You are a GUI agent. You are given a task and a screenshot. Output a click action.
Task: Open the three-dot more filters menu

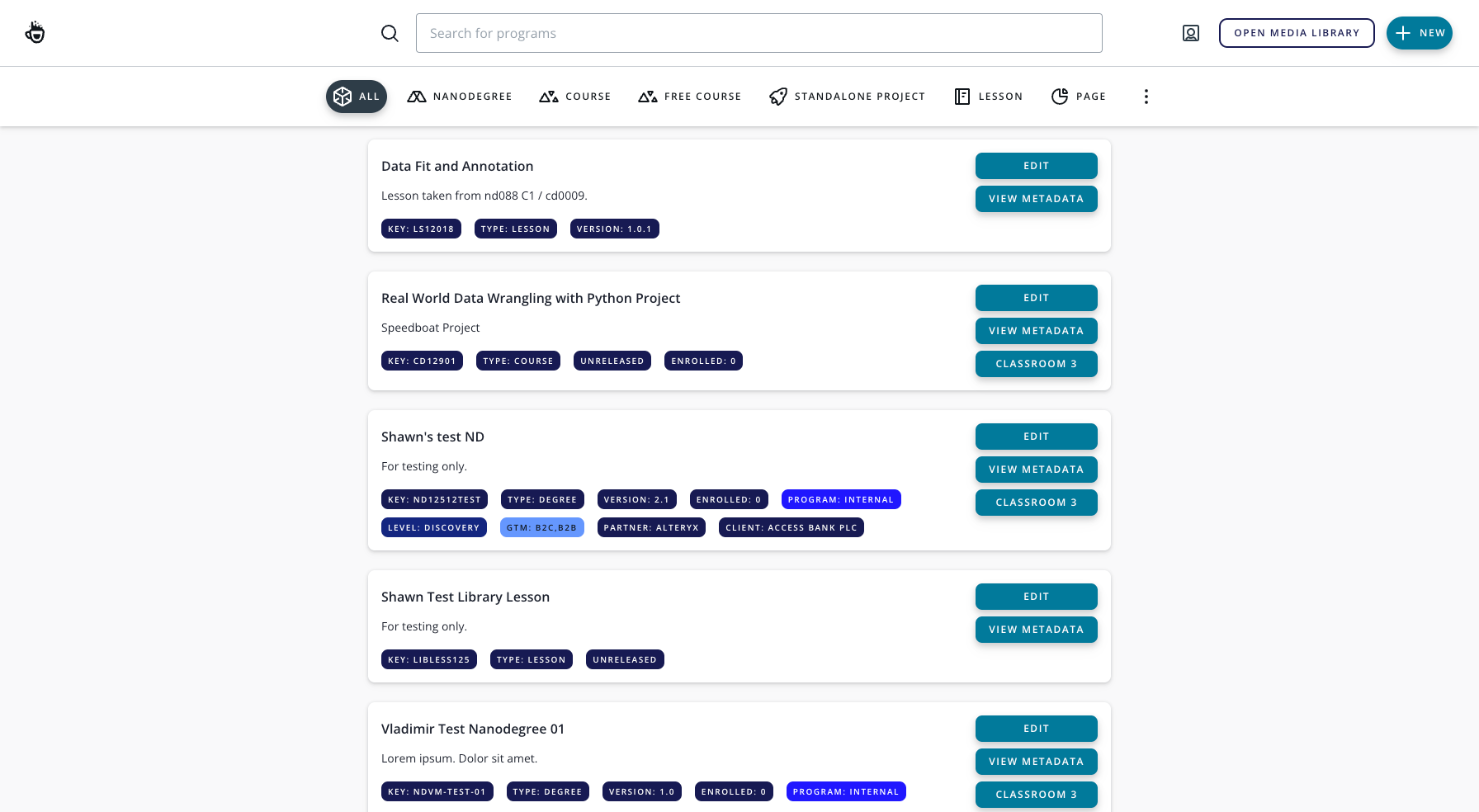point(1146,97)
